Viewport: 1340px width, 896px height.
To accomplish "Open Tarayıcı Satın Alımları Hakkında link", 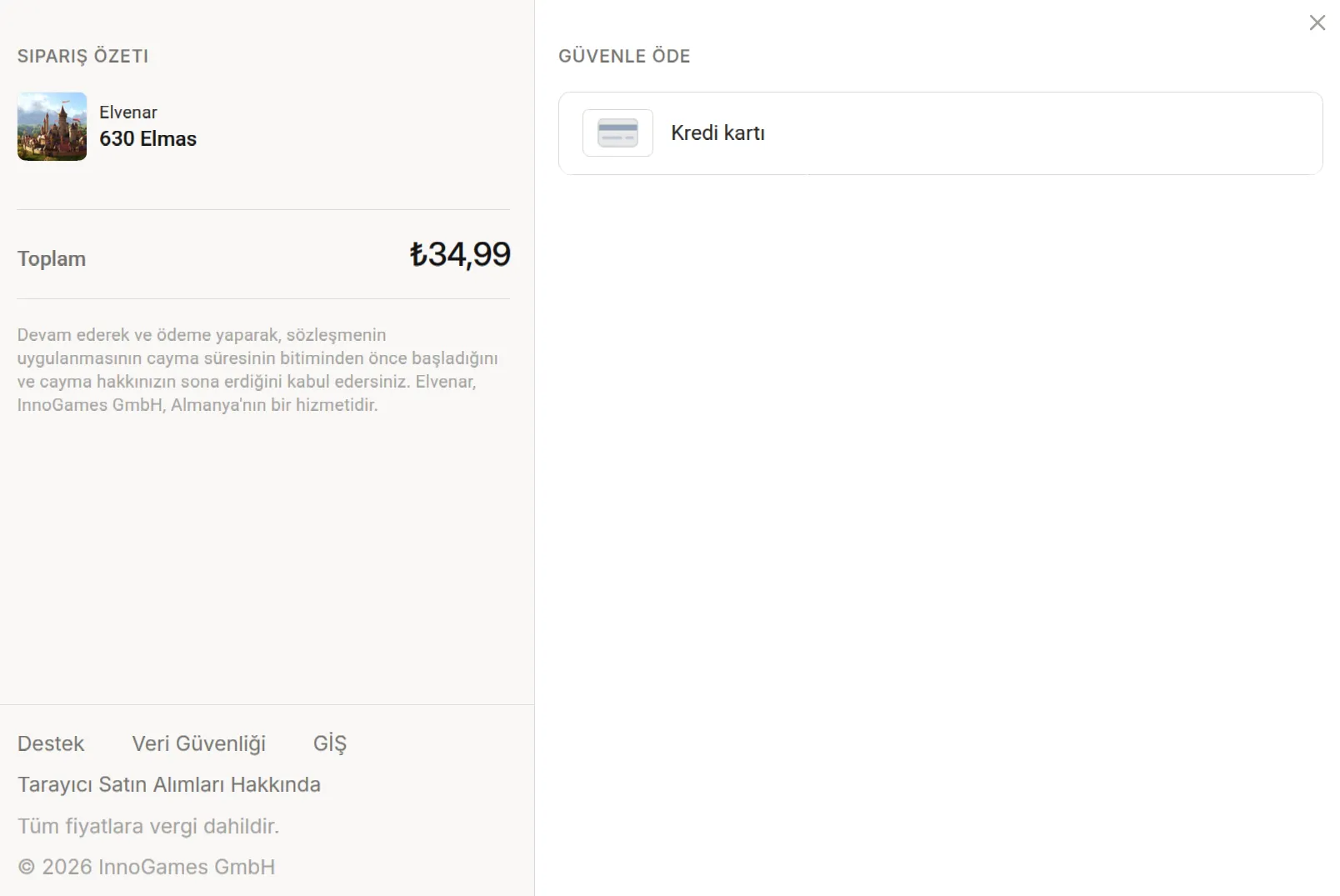I will pos(169,784).
